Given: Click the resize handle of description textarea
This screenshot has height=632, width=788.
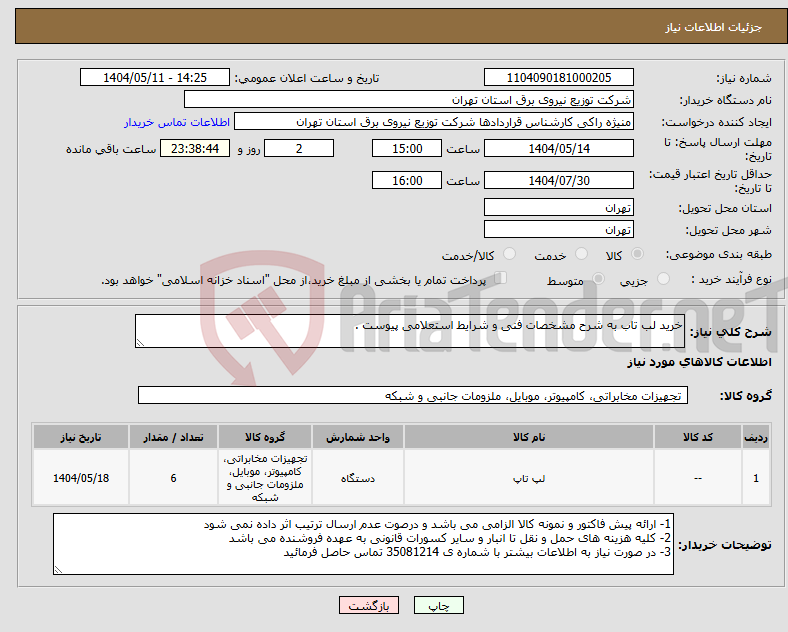Looking at the screenshot, I should tap(140, 343).
